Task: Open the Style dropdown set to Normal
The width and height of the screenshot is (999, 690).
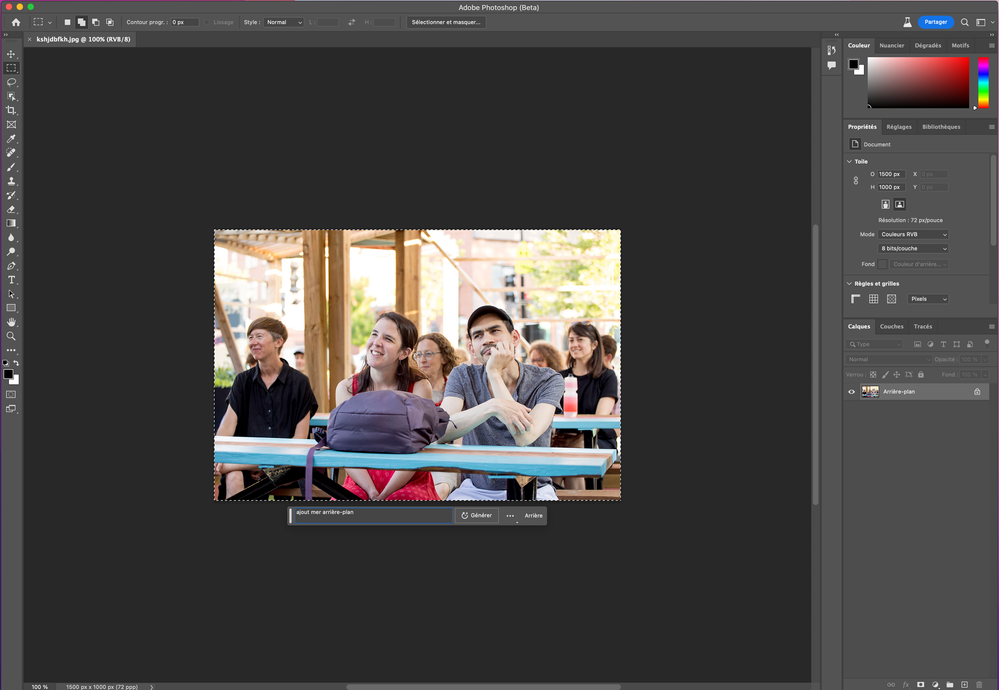Action: [284, 22]
